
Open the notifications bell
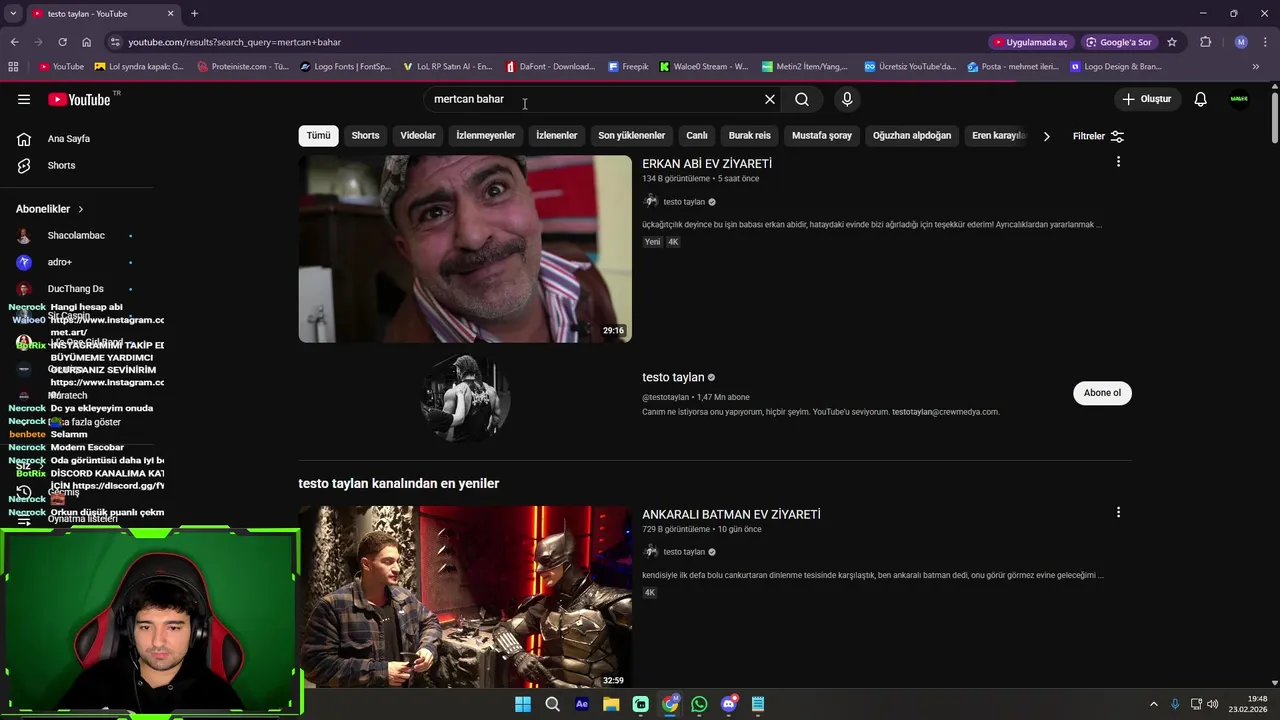coord(1200,99)
